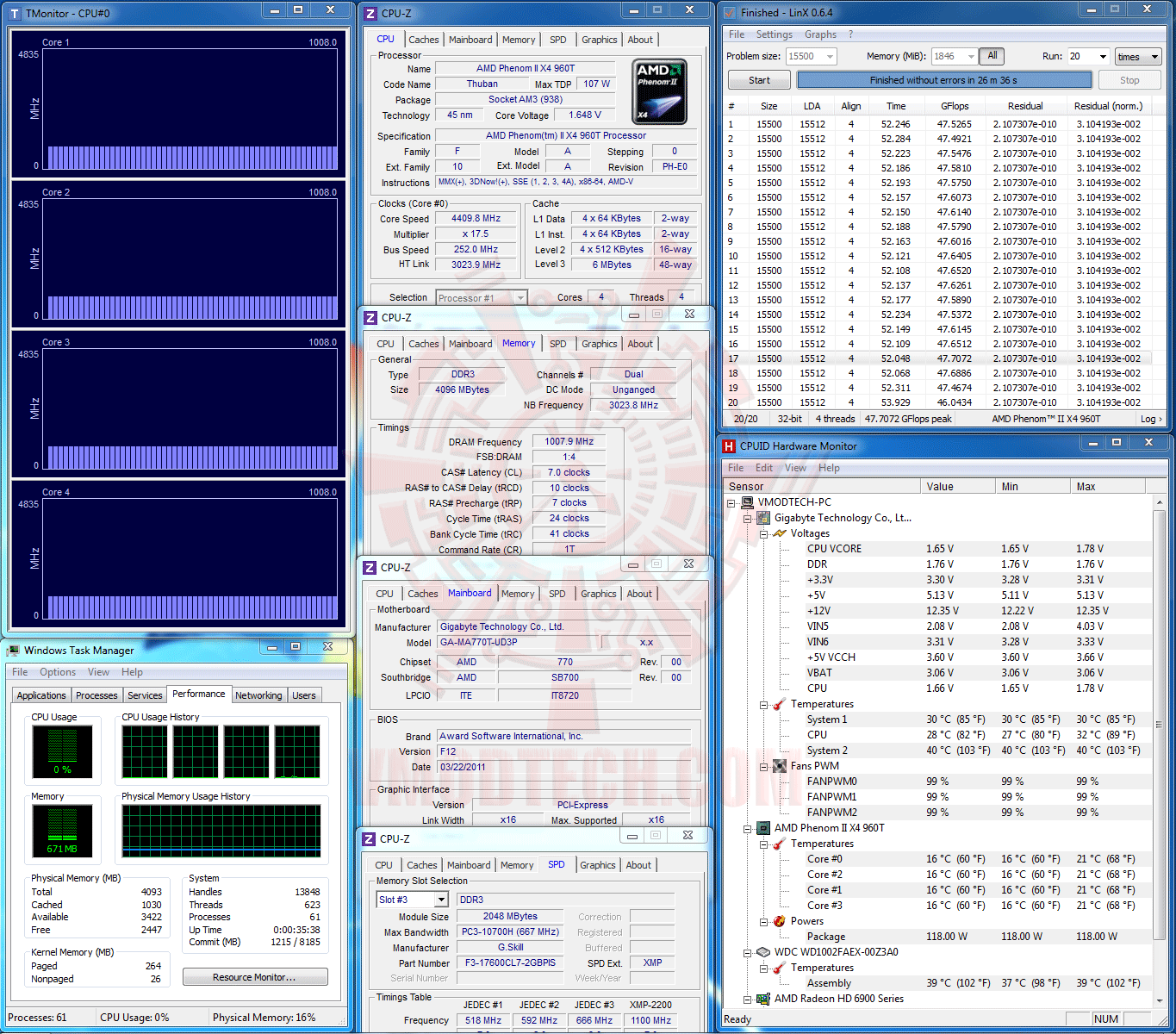The width and height of the screenshot is (1176, 1034).
Task: Collapse the Gigabyte Technology tree node
Action: [748, 518]
